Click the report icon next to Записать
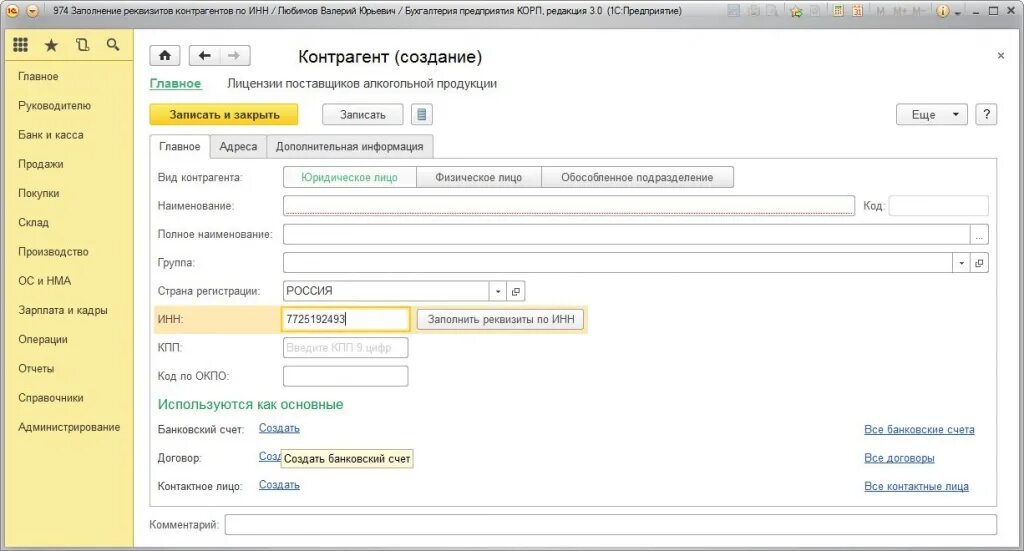 click(x=422, y=115)
